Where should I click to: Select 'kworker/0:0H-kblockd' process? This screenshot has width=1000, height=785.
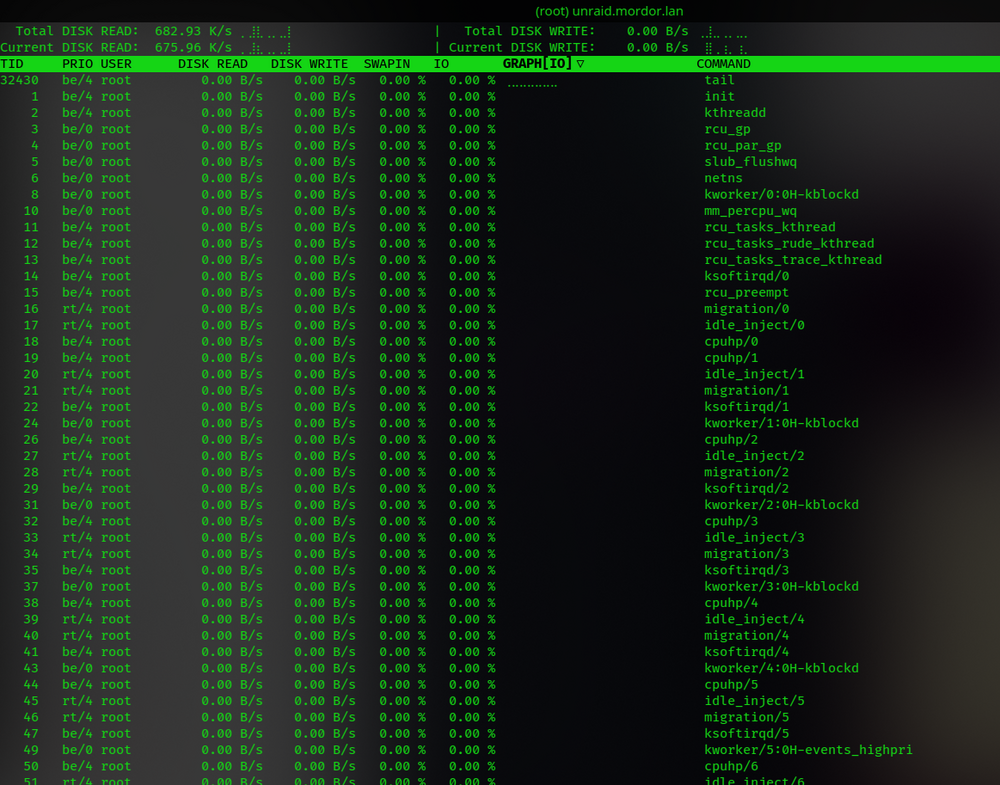click(782, 194)
